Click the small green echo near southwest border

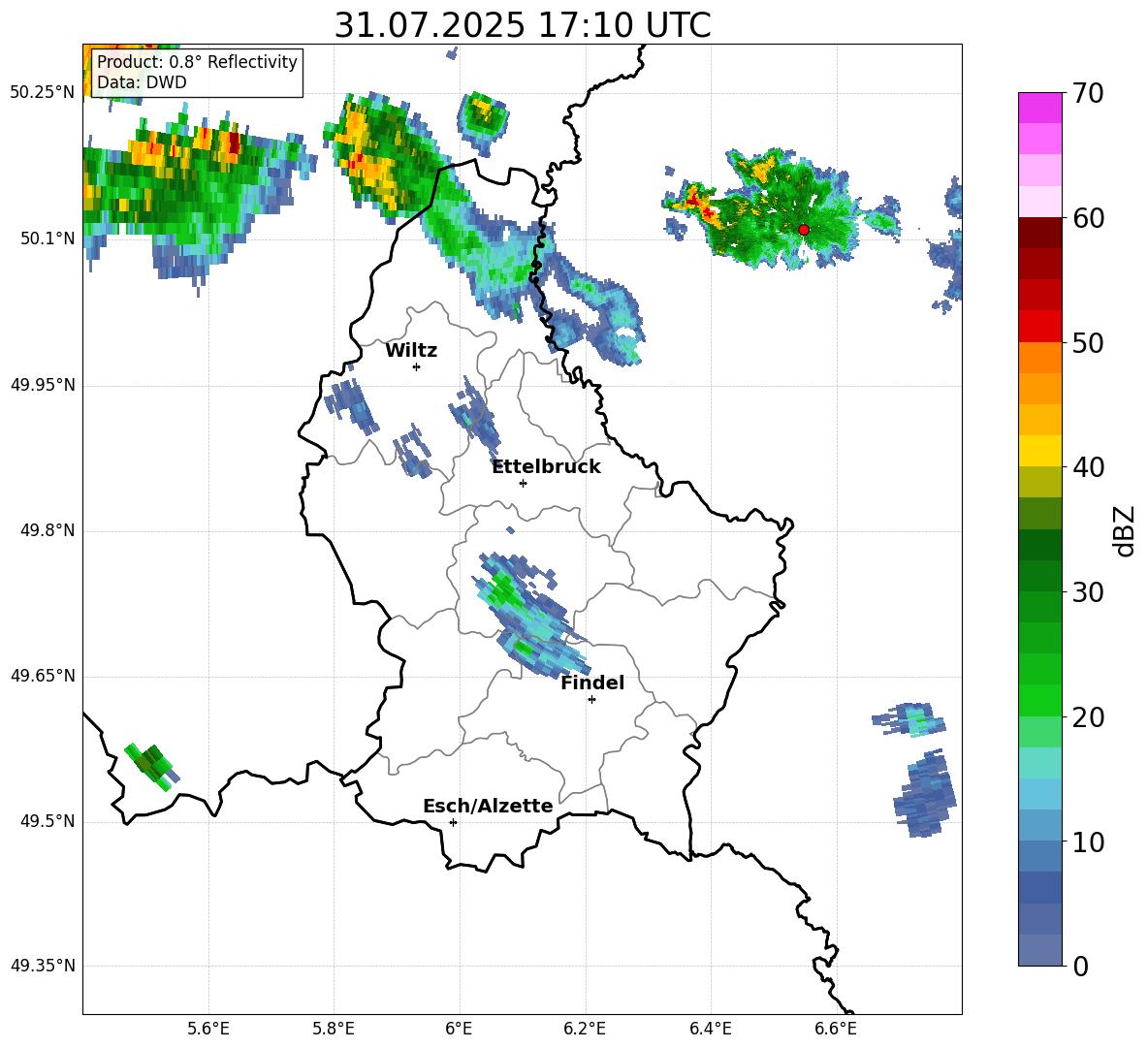151,766
